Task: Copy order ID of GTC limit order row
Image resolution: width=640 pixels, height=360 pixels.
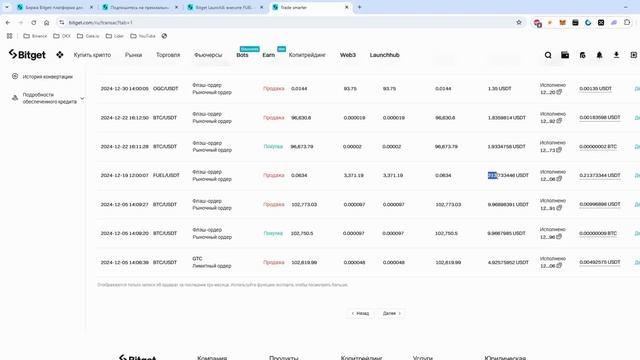Action: (559, 266)
